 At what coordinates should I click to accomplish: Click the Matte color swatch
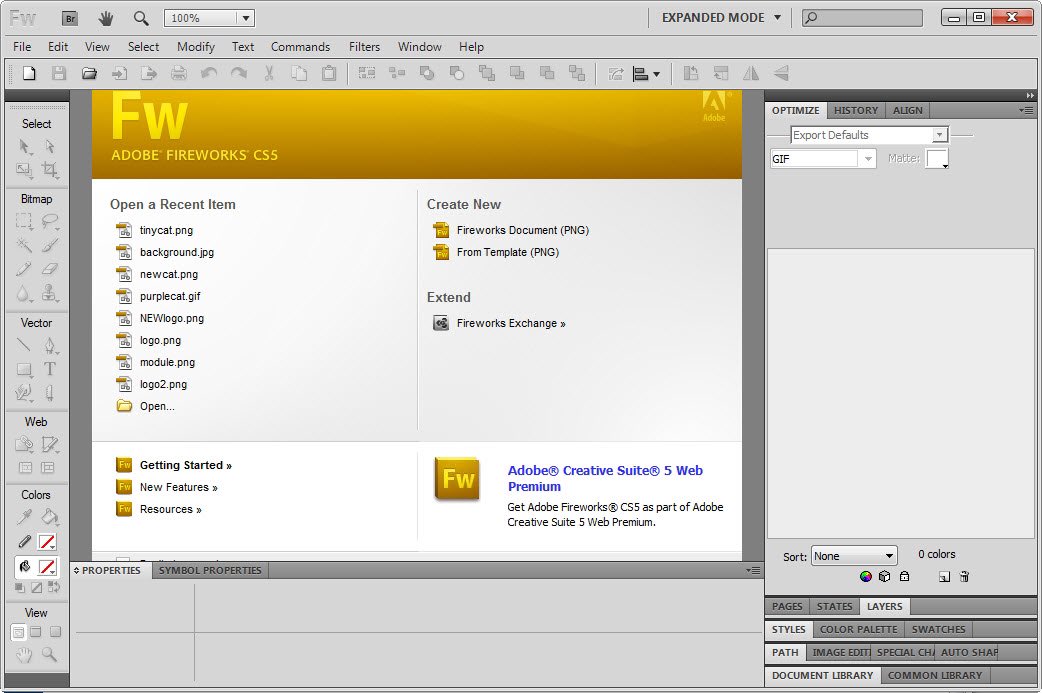click(x=936, y=159)
